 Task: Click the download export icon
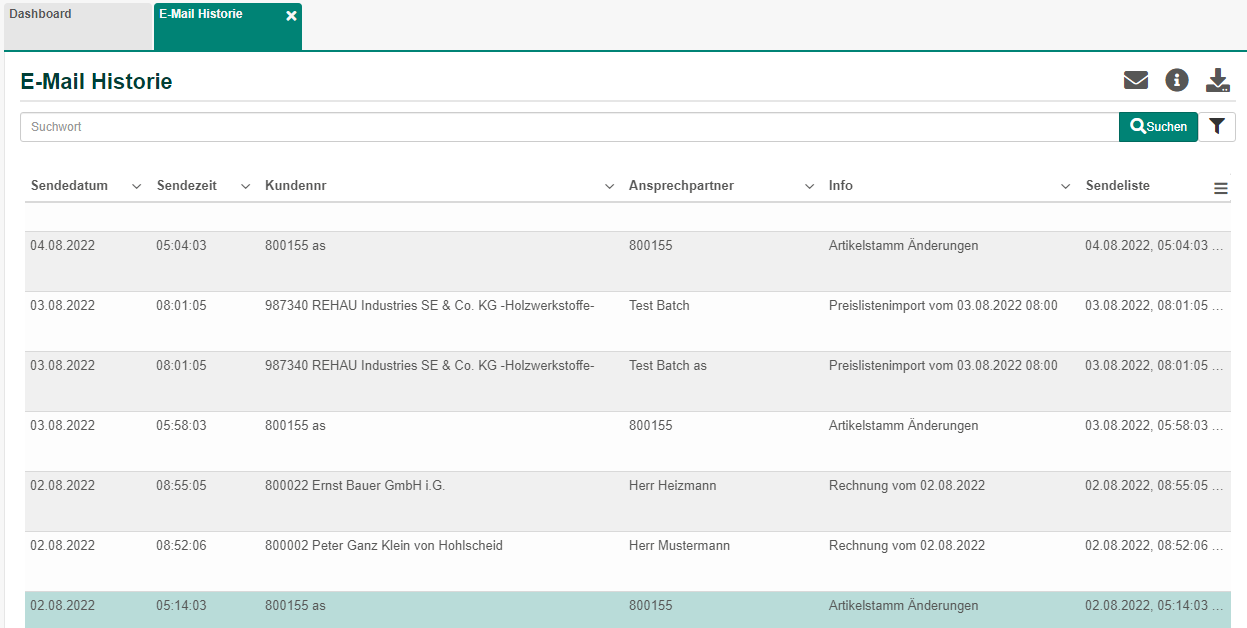click(x=1217, y=81)
